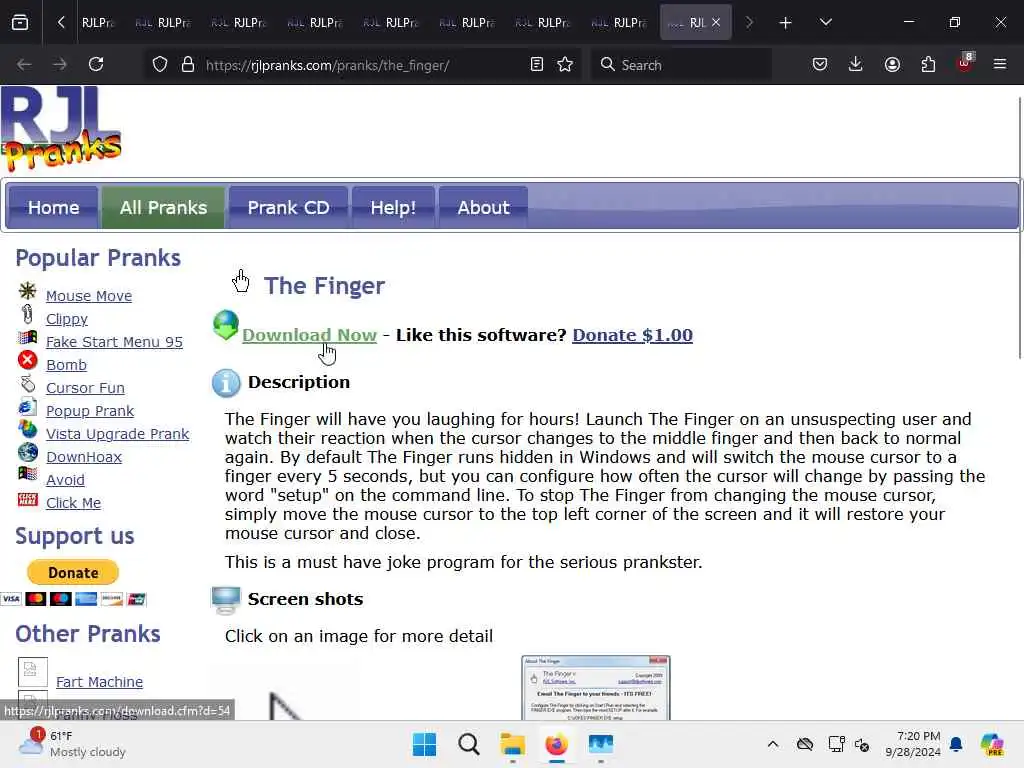This screenshot has width=1024, height=768.
Task: Open the Popup Prank link
Action: click(89, 410)
